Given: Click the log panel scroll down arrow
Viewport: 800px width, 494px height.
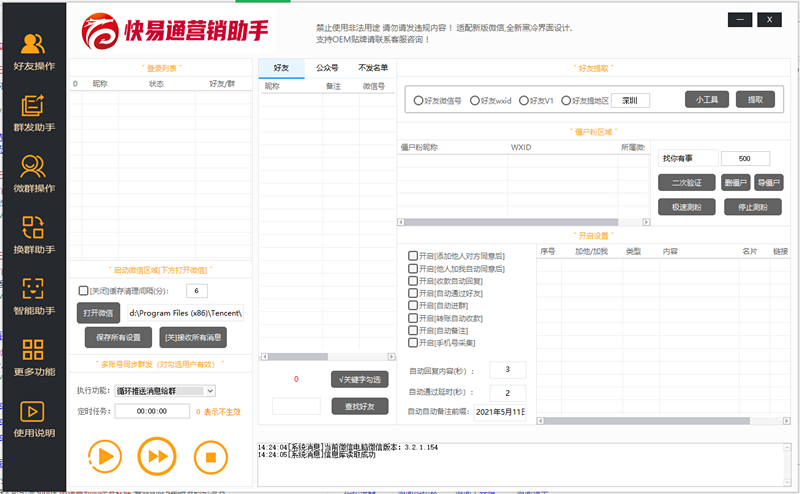Looking at the screenshot, I should pyautogui.click(x=786, y=482).
